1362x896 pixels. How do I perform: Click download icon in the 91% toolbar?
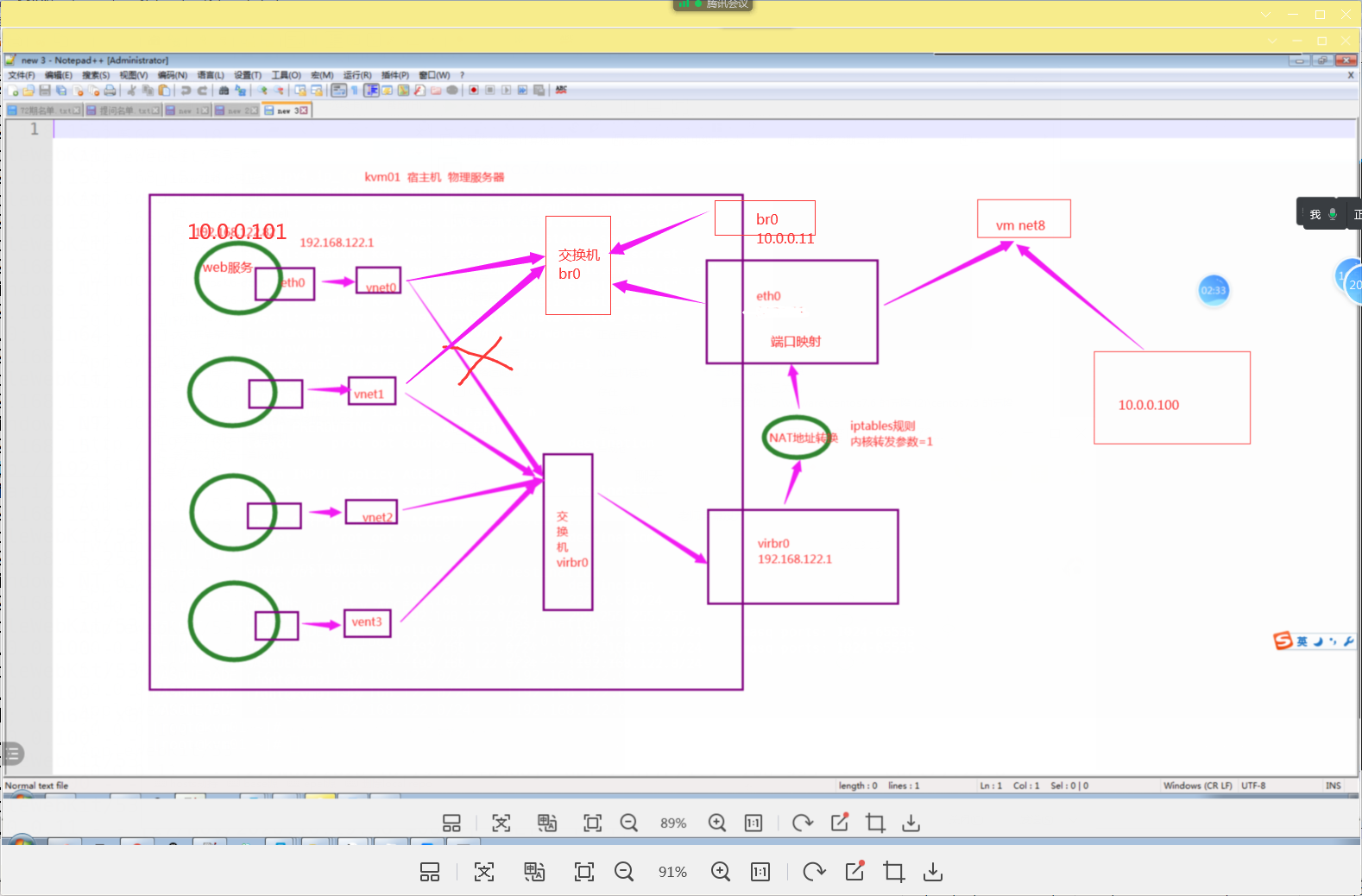click(933, 872)
